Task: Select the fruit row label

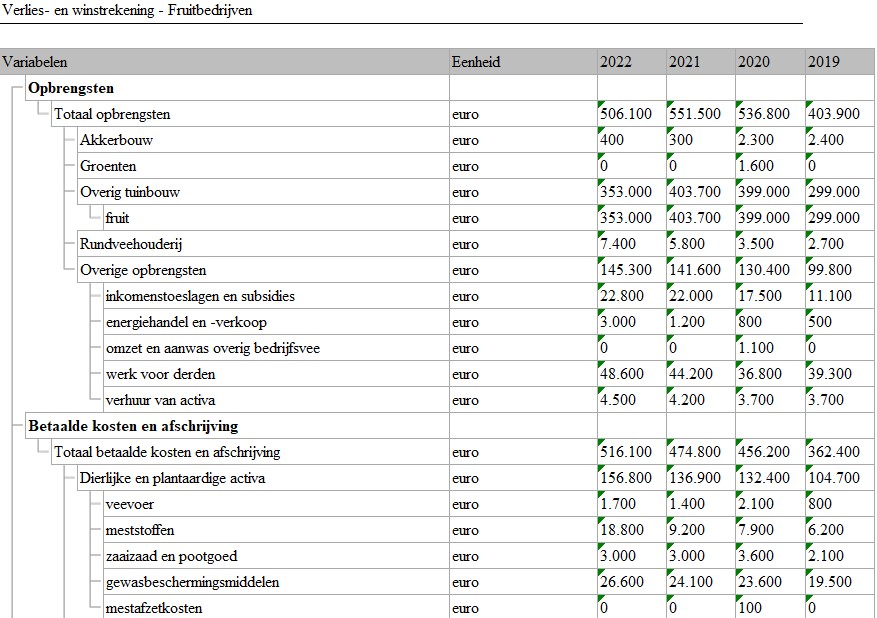Action: [117, 218]
